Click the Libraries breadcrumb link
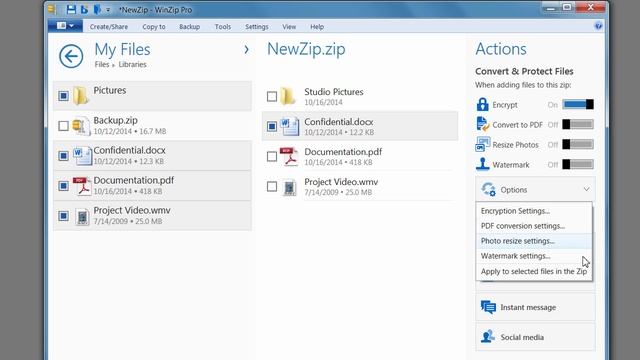The height and width of the screenshot is (360, 640). click(x=132, y=64)
